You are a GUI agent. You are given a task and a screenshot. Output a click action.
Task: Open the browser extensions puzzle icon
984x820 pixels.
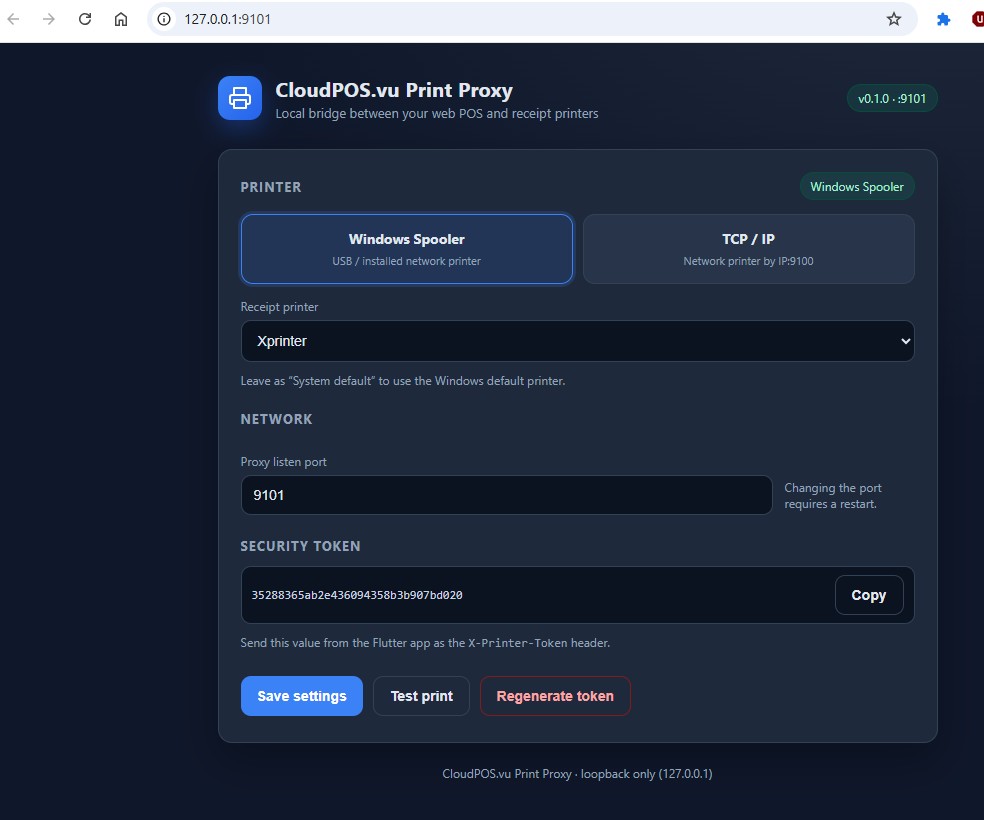click(x=943, y=19)
